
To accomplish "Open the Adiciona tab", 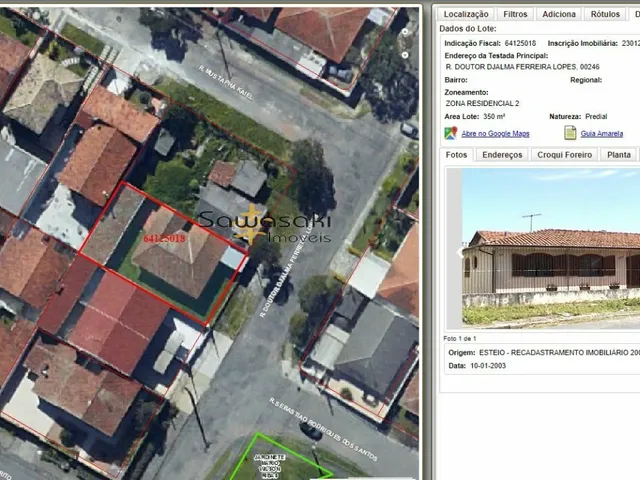I will pyautogui.click(x=559, y=14).
